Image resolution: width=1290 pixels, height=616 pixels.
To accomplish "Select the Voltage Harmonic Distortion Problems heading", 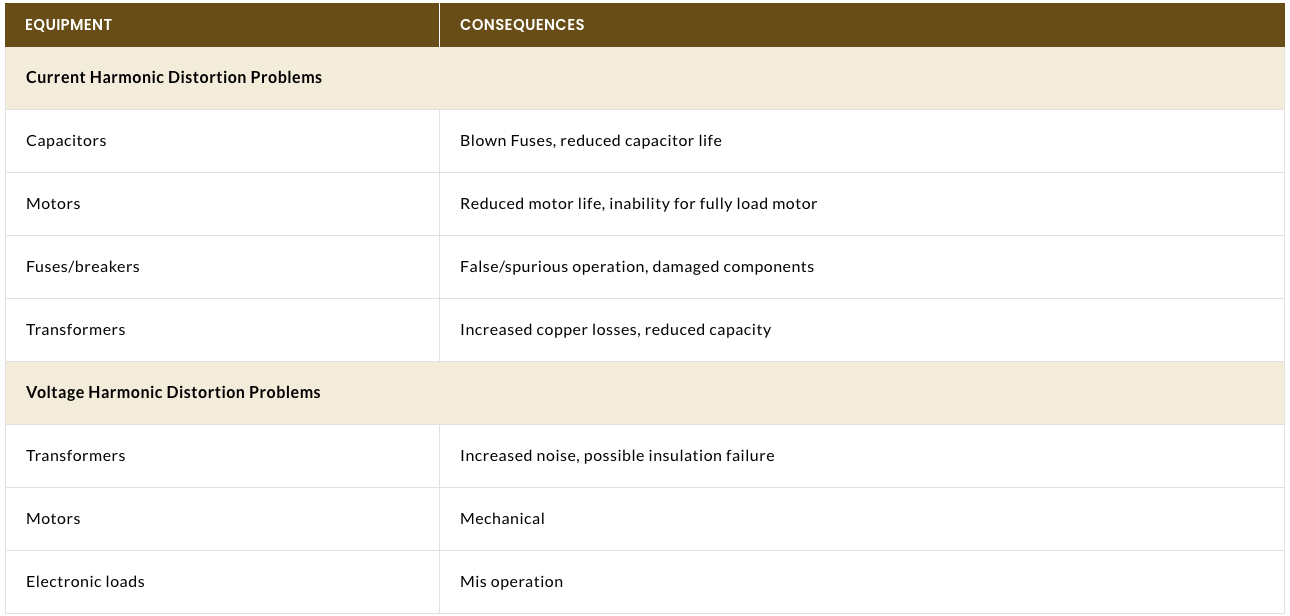I will pos(173,392).
